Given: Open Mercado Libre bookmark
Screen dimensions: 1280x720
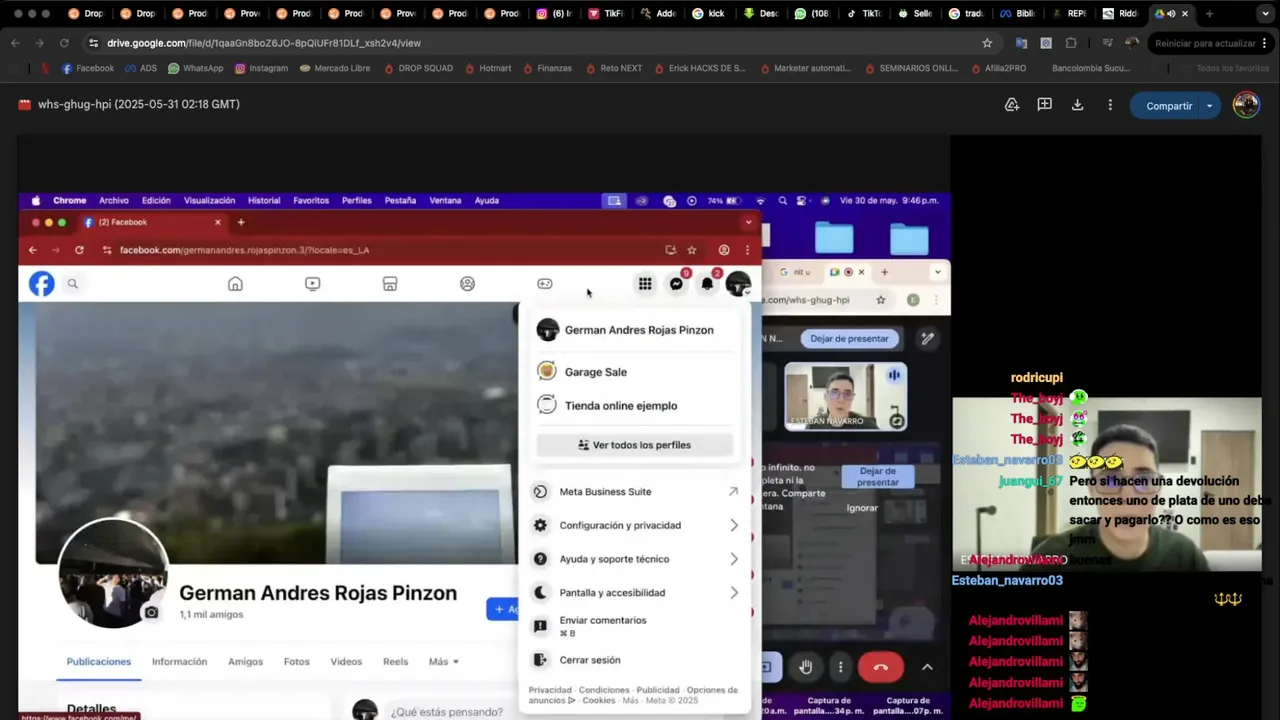Looking at the screenshot, I should point(334,68).
